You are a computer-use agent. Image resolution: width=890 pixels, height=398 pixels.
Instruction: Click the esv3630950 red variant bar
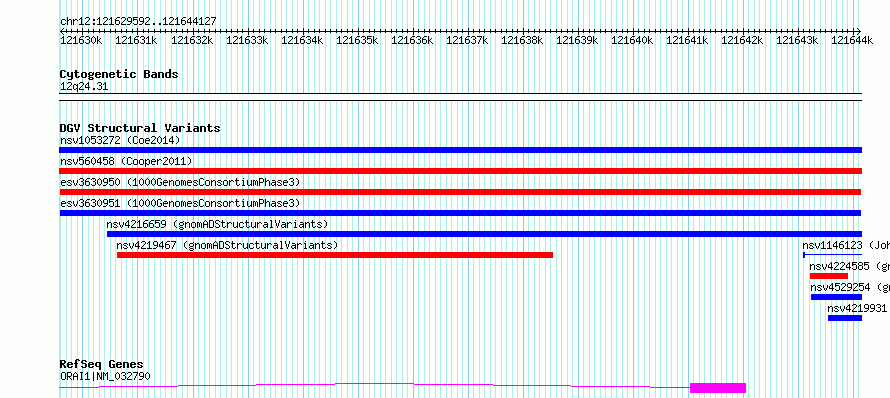[460, 192]
